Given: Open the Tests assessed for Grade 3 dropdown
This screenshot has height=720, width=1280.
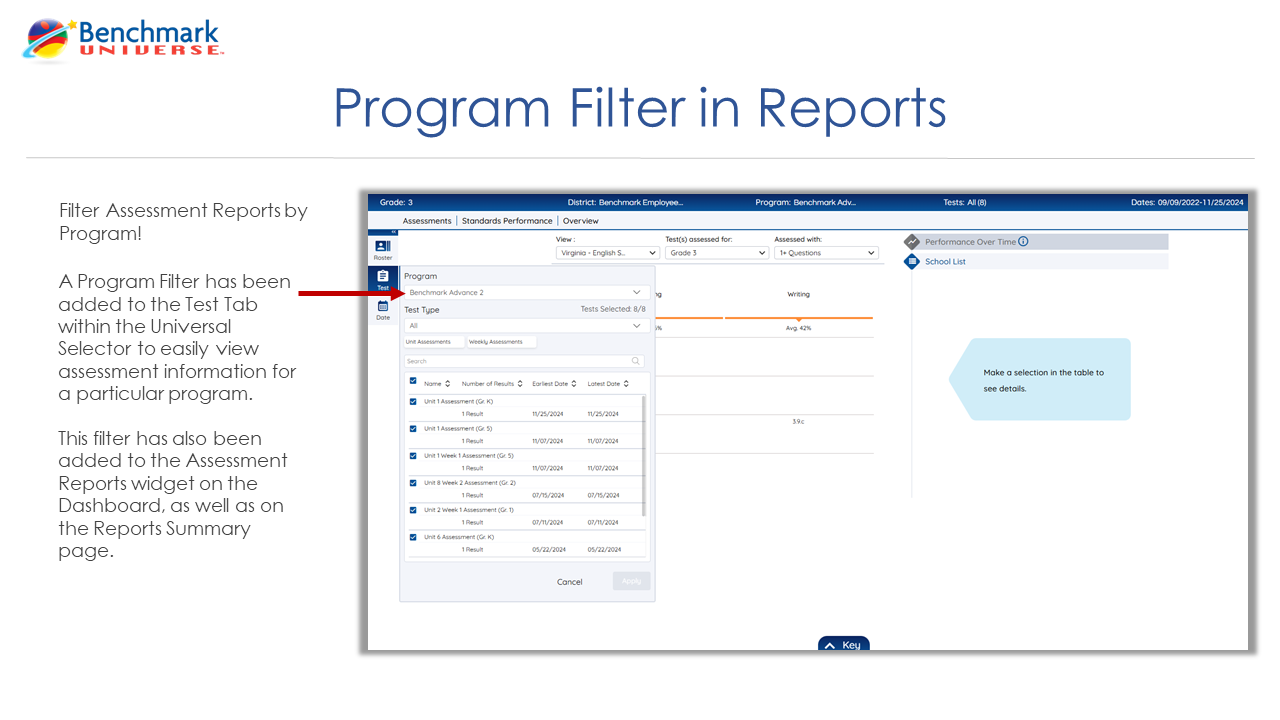Looking at the screenshot, I should pos(717,253).
